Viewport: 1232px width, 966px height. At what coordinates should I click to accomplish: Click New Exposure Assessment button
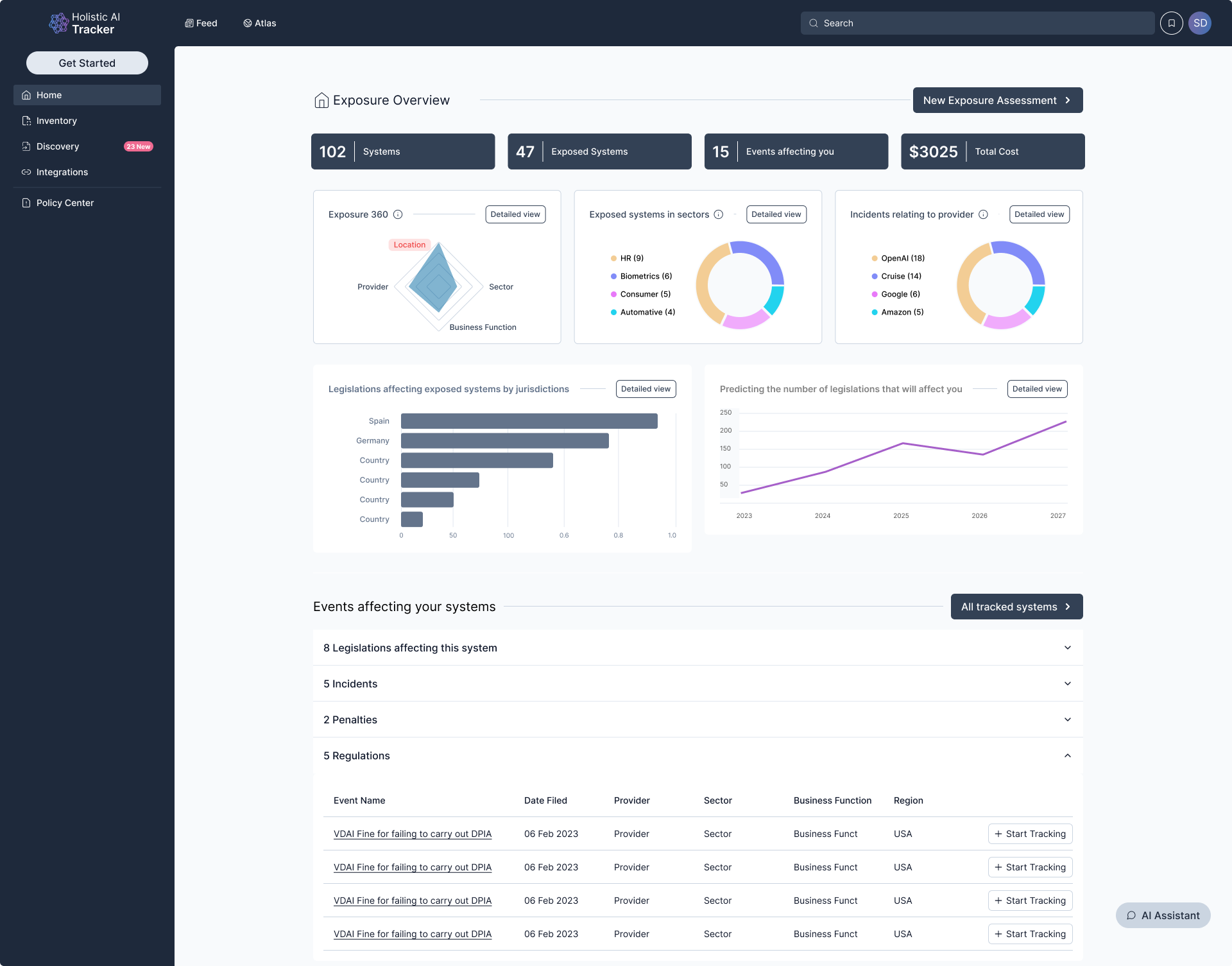pos(997,100)
